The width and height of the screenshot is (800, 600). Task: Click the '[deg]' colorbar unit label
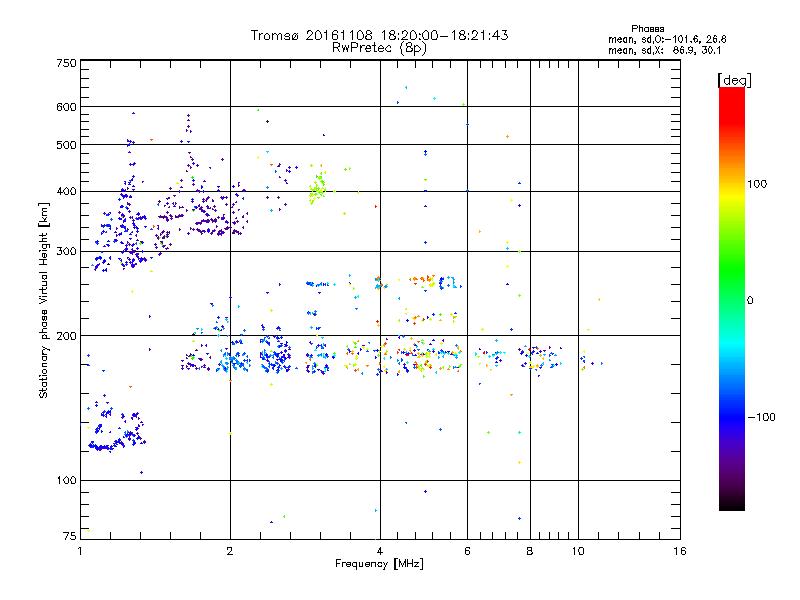tap(734, 80)
